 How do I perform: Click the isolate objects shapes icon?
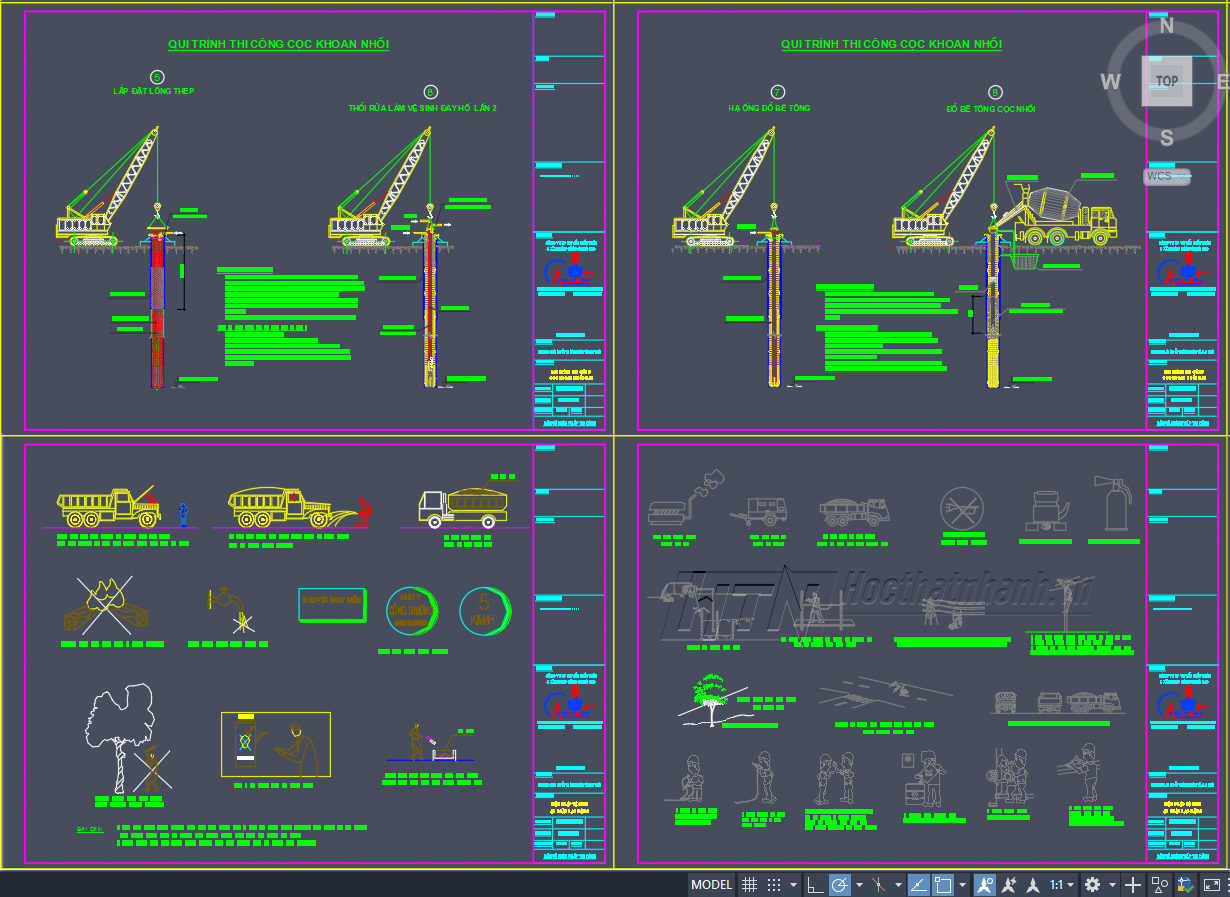click(x=1159, y=885)
